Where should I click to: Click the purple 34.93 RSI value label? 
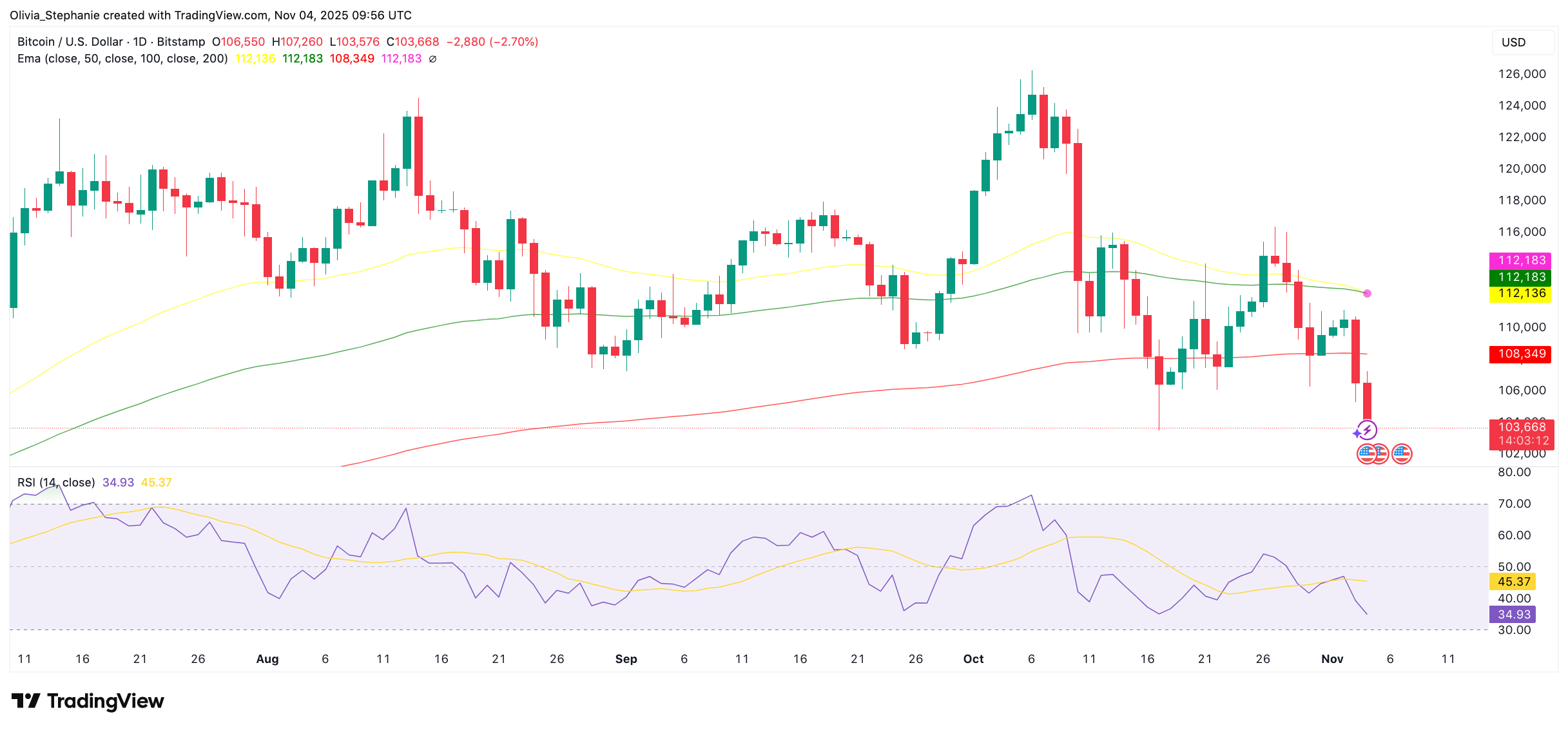pos(1513,615)
